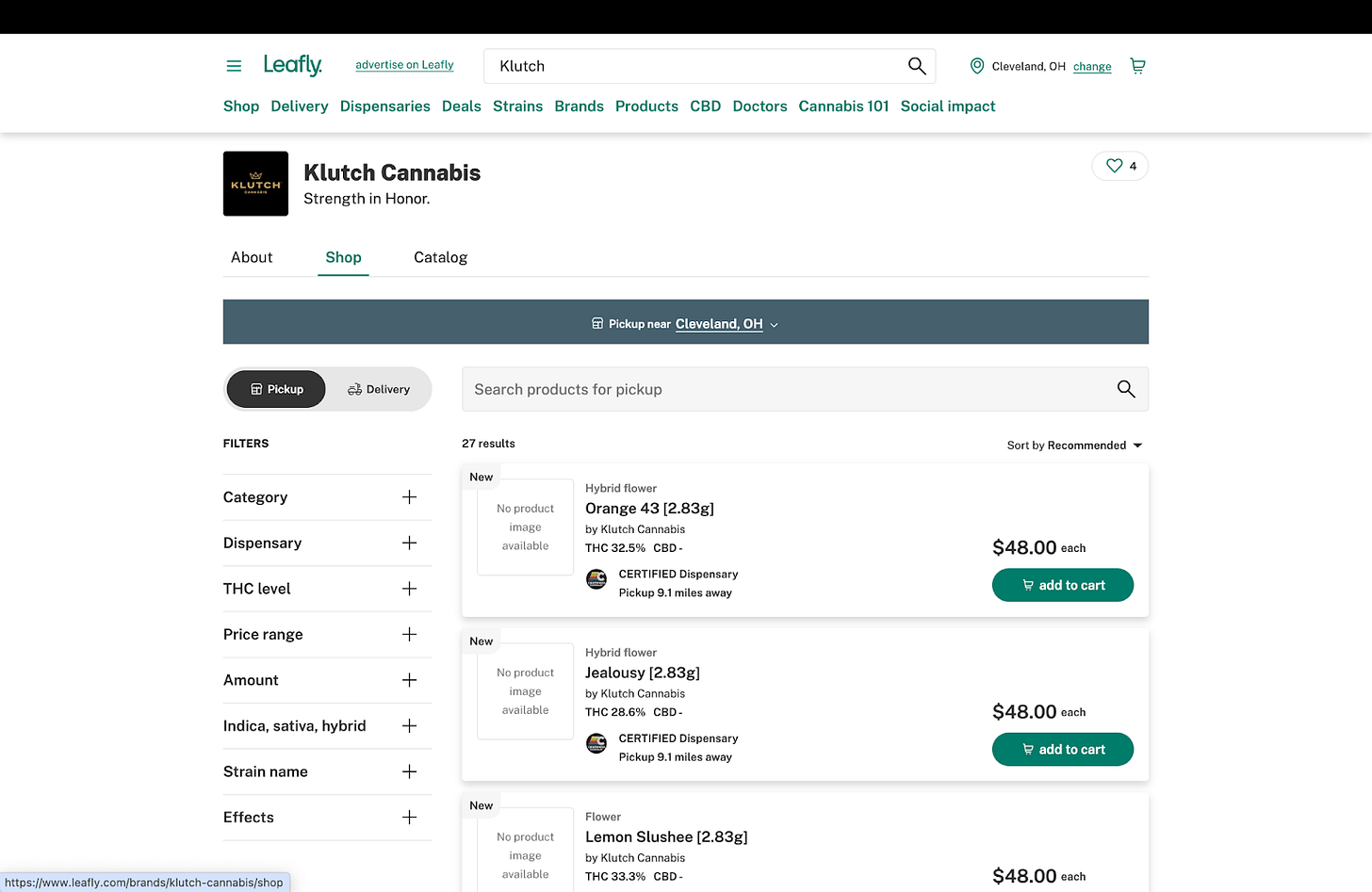Open Cannabis 101 navigation item
Screen dimensions: 1372x892
pos(844,106)
